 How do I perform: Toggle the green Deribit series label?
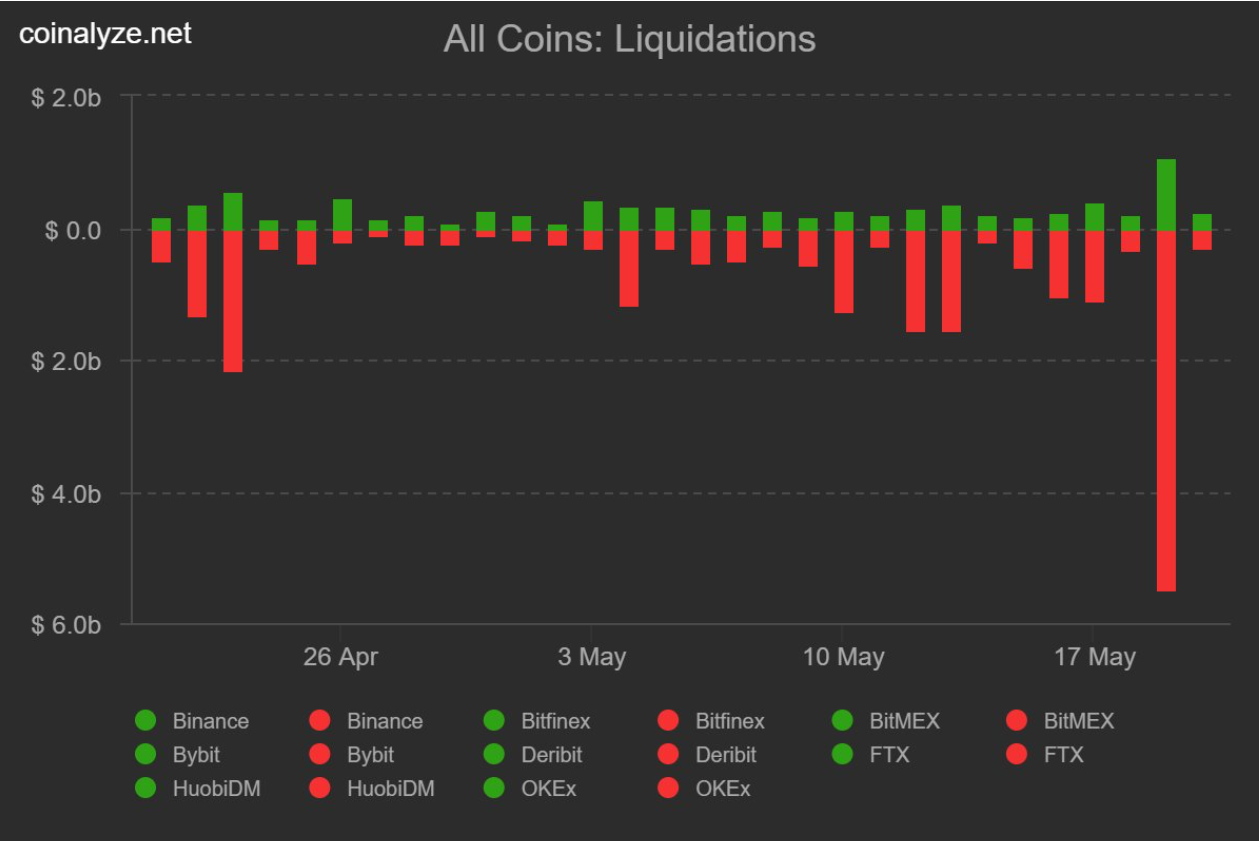pos(551,754)
